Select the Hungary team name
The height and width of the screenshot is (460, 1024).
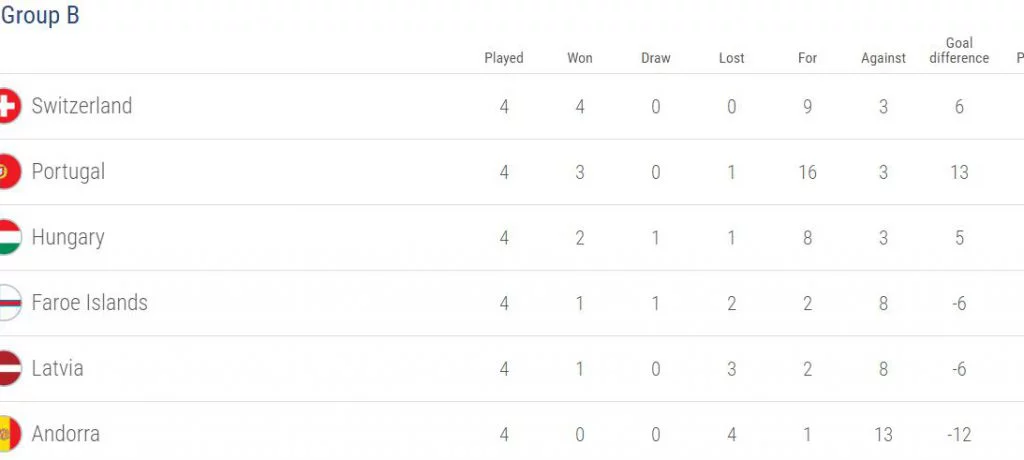tap(68, 237)
